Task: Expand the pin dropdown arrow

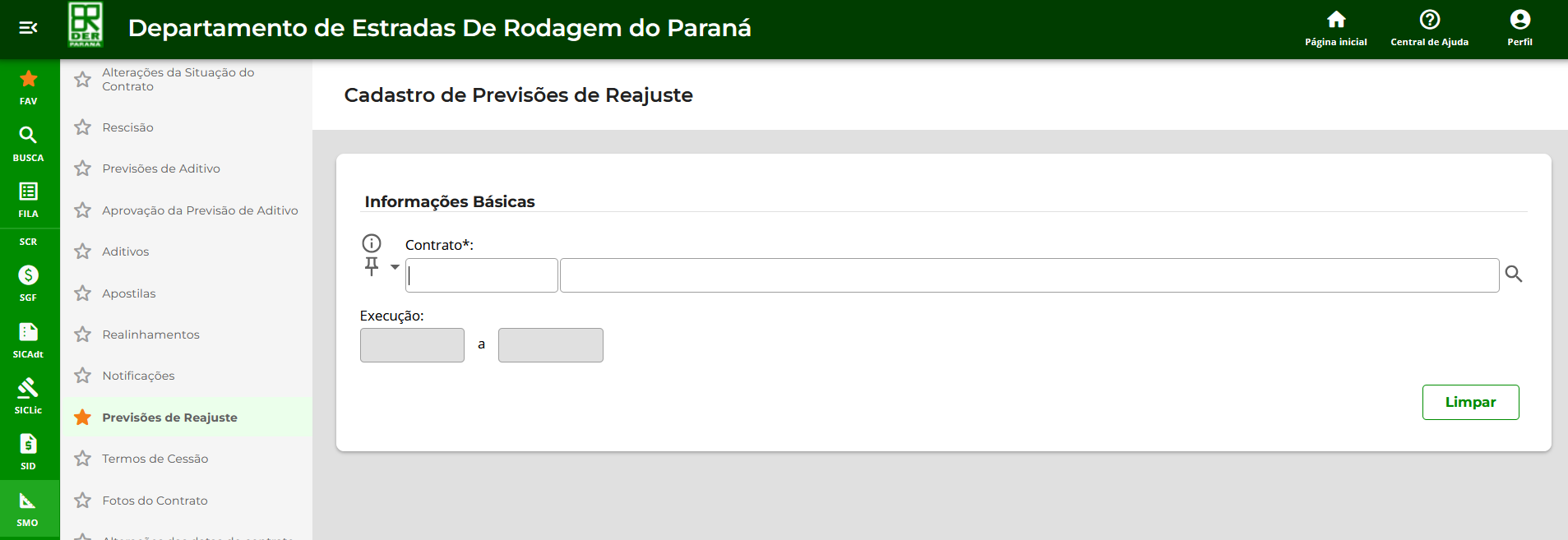Action: [395, 267]
